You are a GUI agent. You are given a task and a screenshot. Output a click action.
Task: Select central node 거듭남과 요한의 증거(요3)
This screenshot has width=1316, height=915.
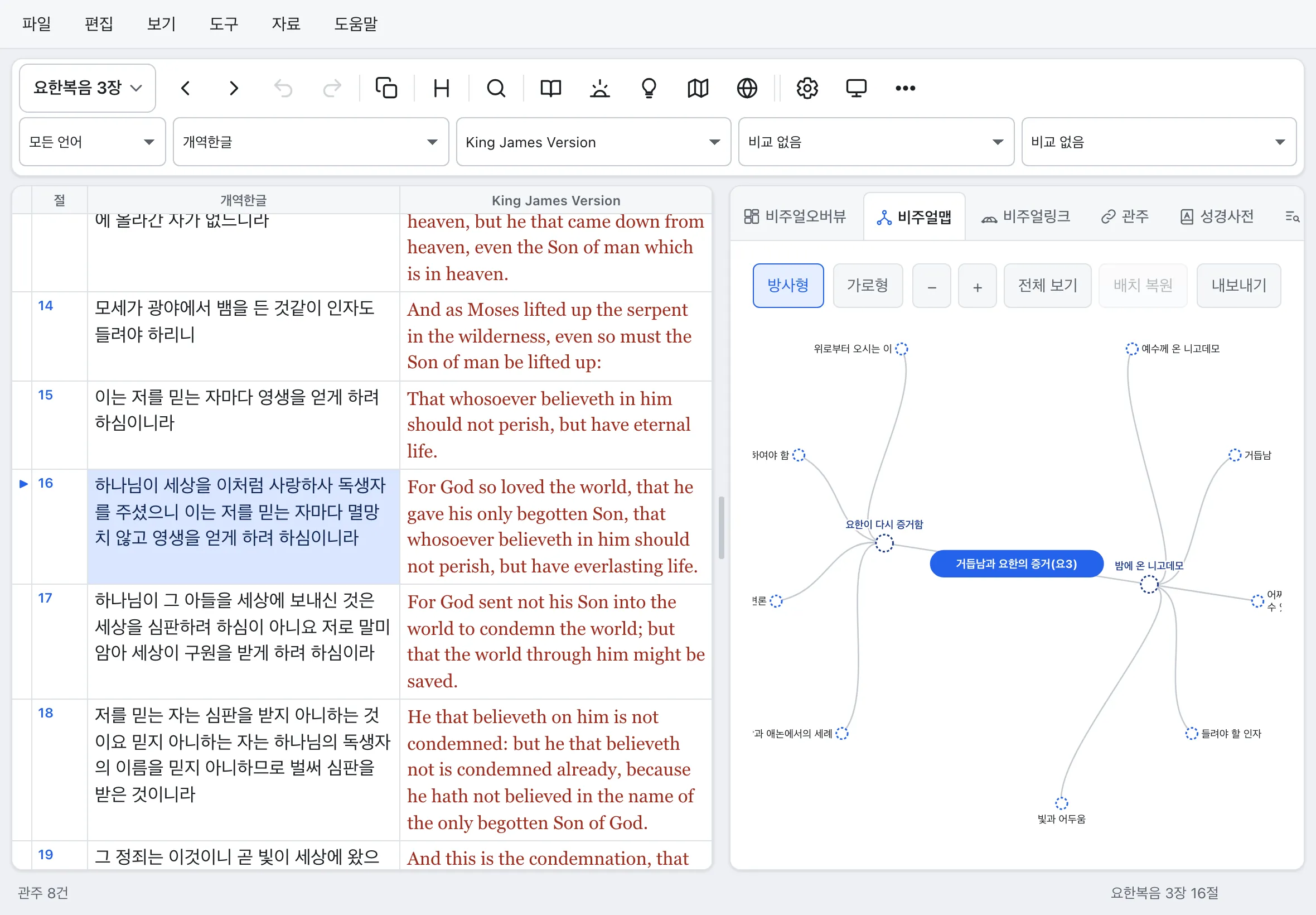pyautogui.click(x=1017, y=564)
